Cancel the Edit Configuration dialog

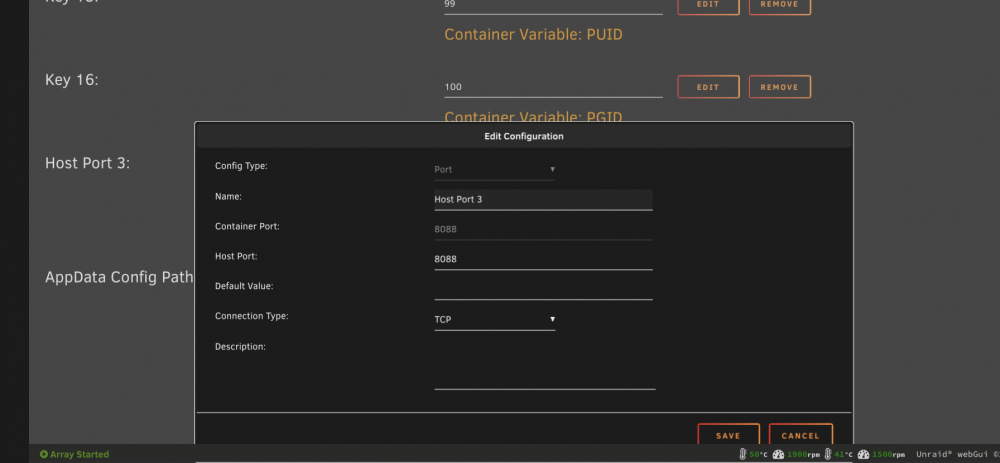[800, 436]
